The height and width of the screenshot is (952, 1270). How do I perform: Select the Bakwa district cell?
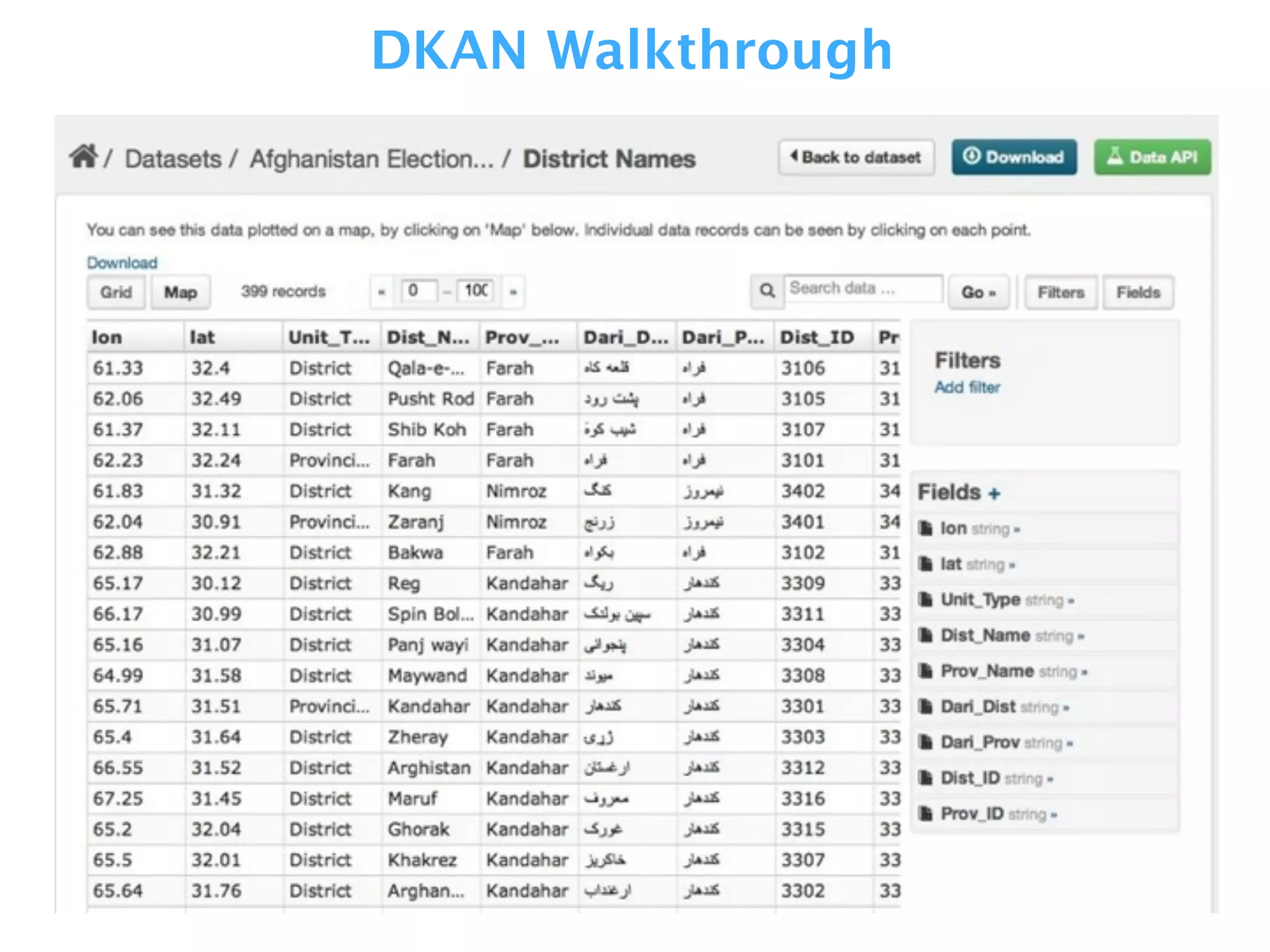430,552
